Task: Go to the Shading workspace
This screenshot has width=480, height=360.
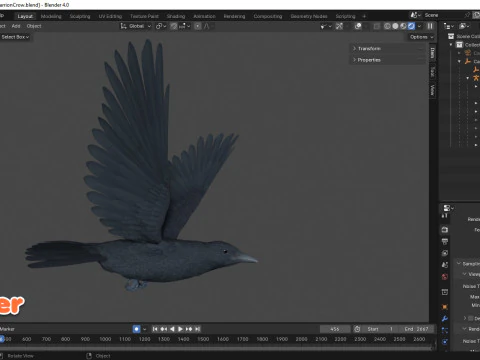Action: point(176,16)
